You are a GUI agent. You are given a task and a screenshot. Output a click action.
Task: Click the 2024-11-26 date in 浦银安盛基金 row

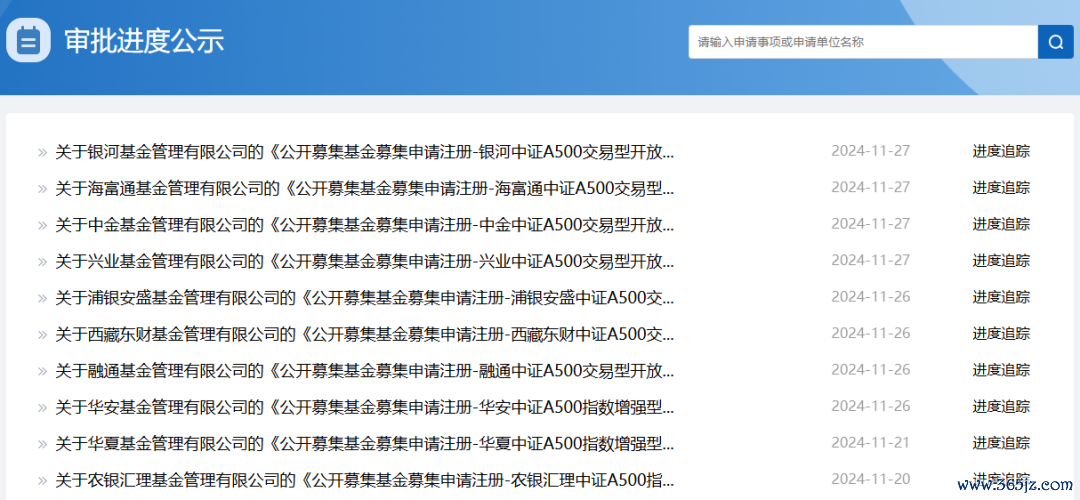[x=871, y=297]
